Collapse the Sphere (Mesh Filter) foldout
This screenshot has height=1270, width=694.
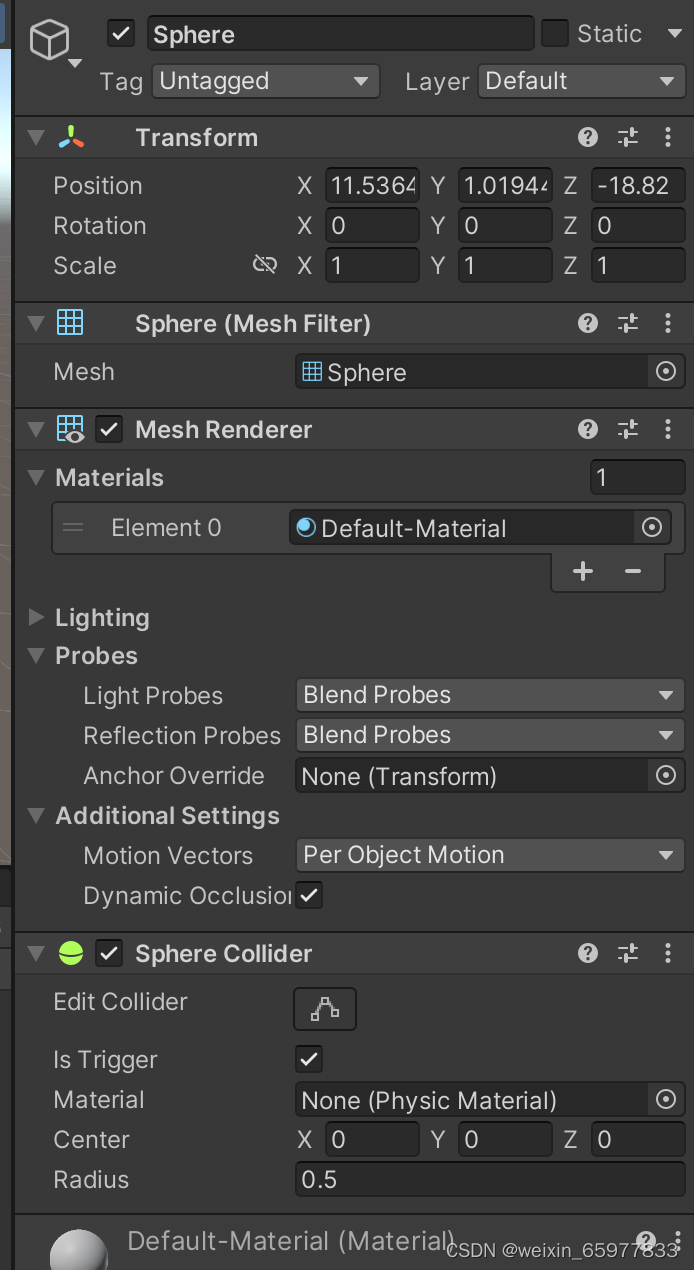(37, 324)
